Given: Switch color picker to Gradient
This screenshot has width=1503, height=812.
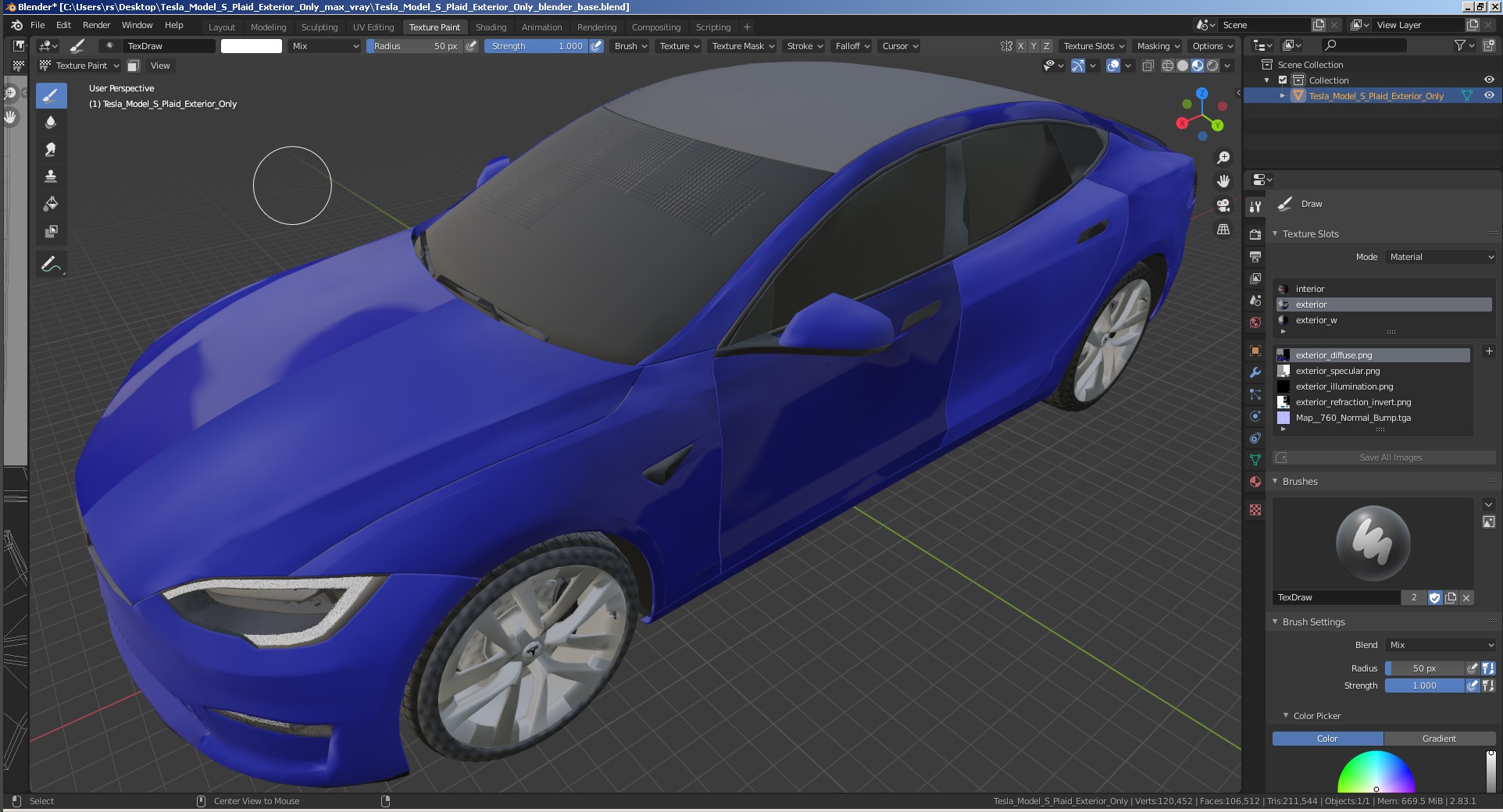Looking at the screenshot, I should click(x=1439, y=739).
